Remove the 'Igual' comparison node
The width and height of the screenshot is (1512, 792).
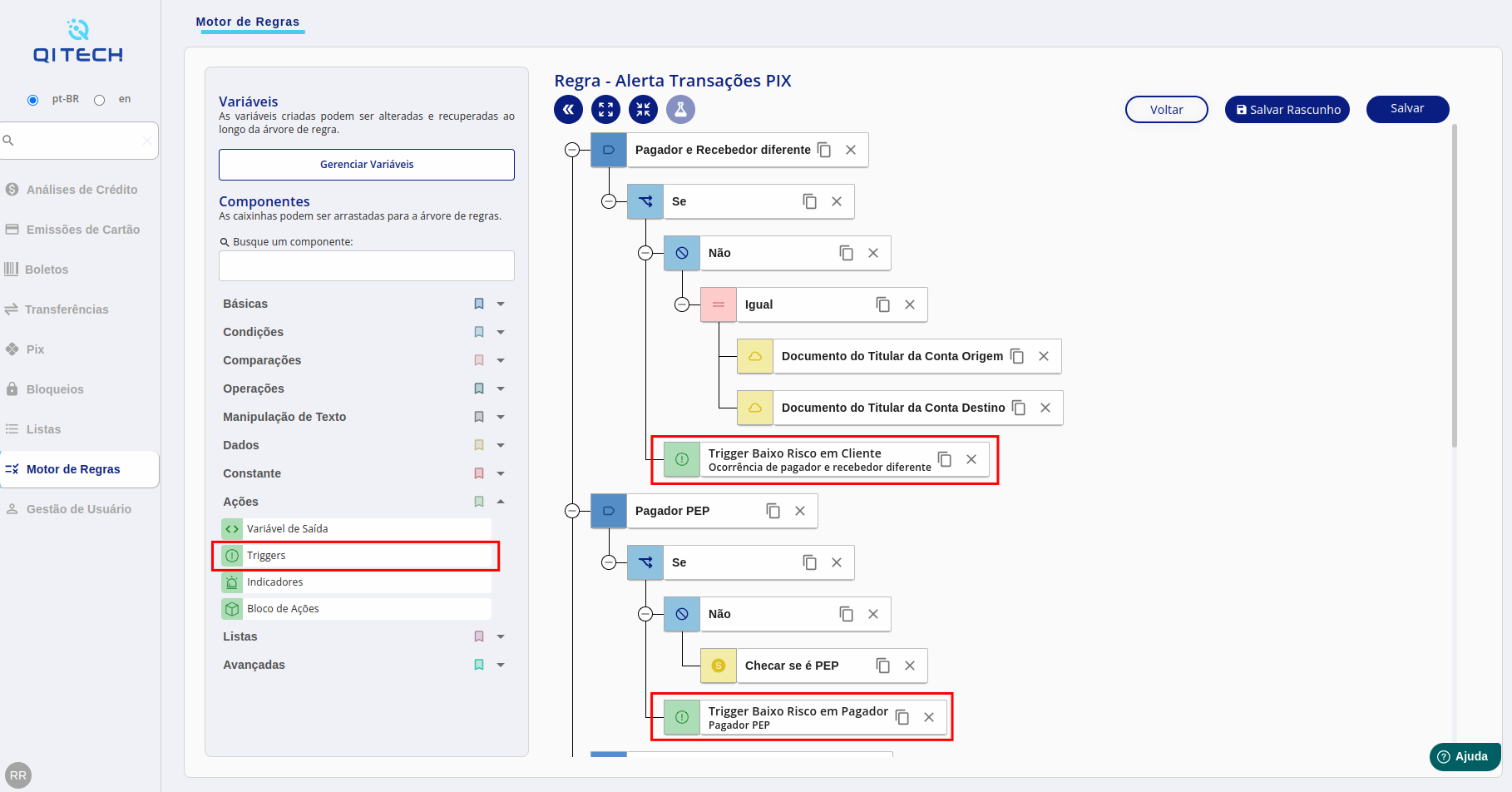tap(910, 304)
